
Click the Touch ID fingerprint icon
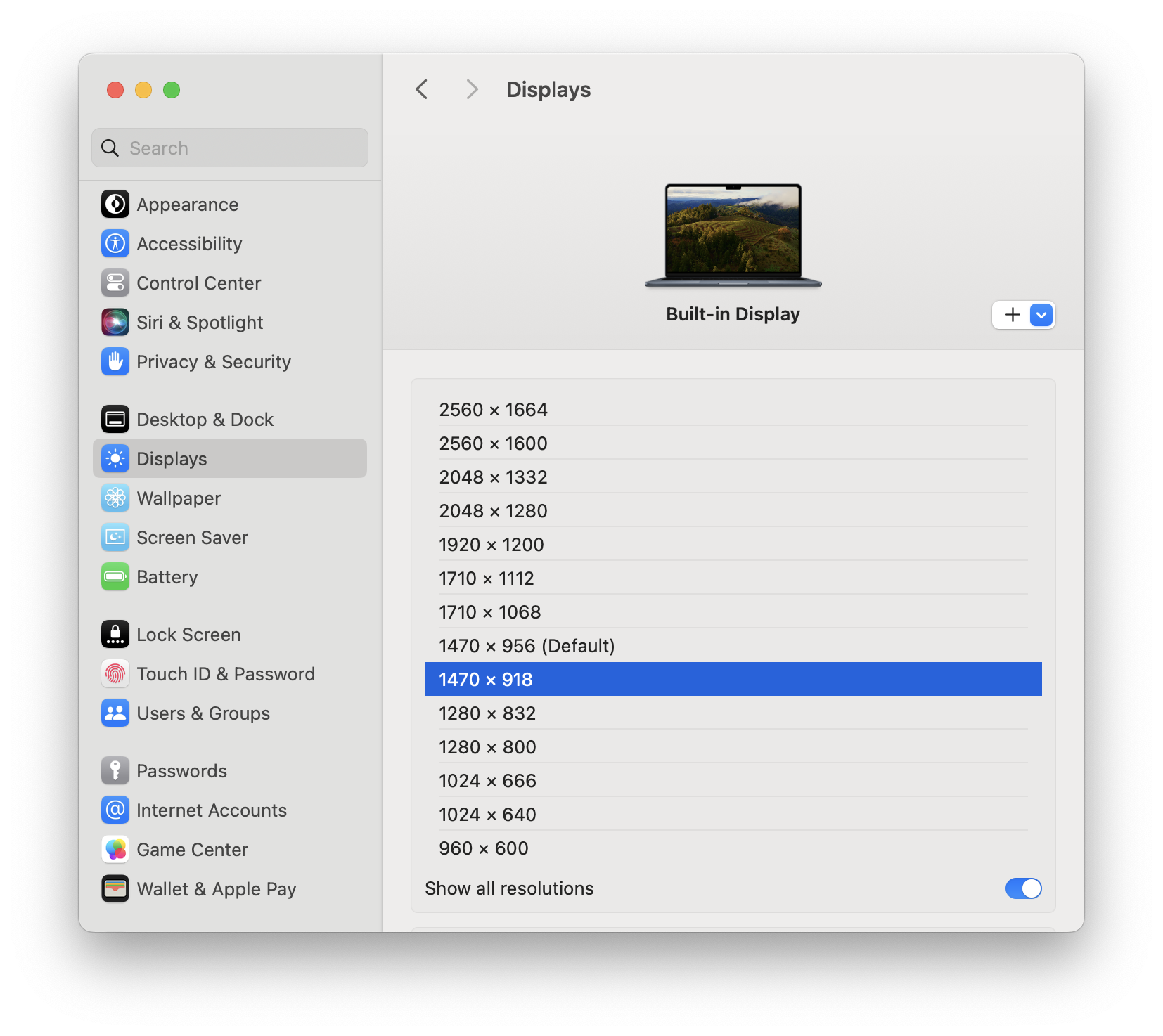click(x=115, y=674)
